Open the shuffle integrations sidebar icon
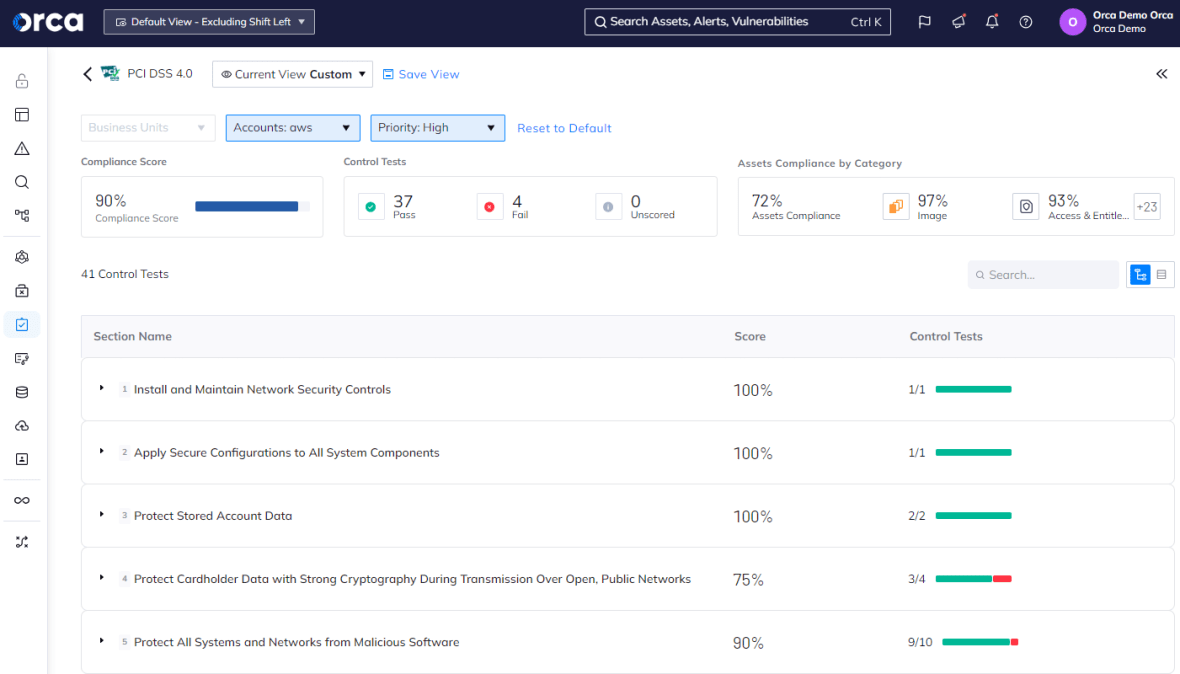 [x=22, y=542]
